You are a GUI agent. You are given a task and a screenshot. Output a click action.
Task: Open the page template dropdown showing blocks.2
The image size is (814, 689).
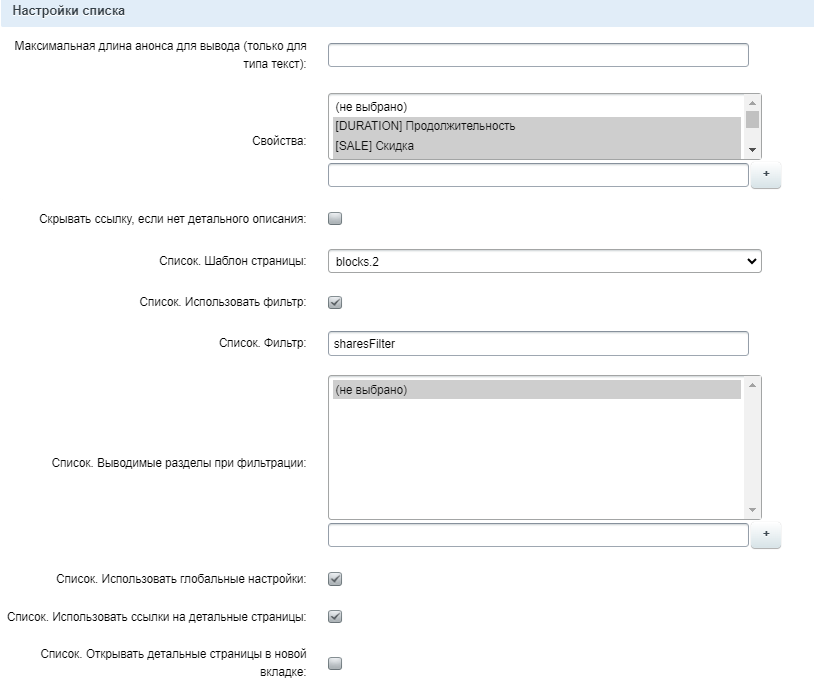544,261
